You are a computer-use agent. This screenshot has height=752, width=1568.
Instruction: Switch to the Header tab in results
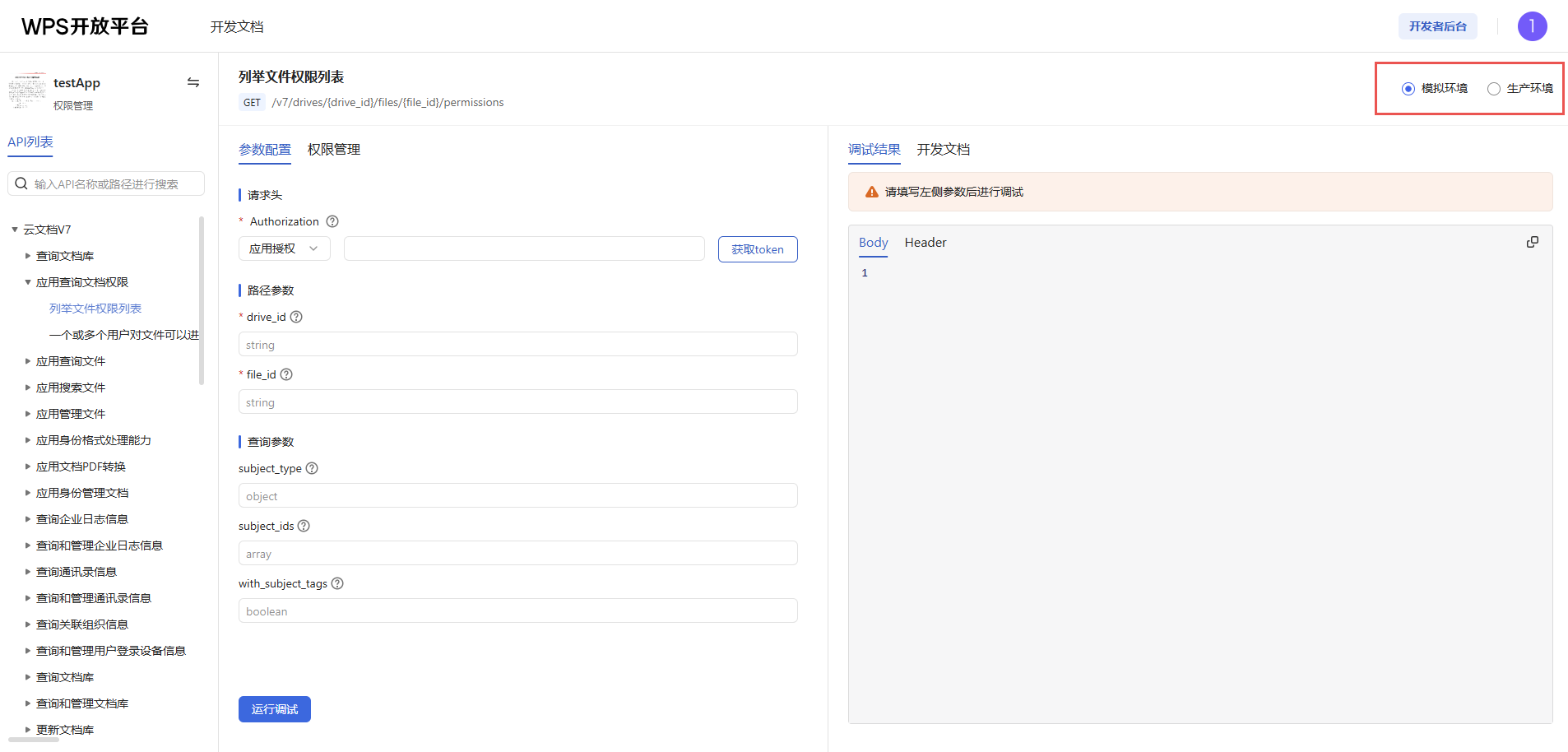(x=925, y=243)
